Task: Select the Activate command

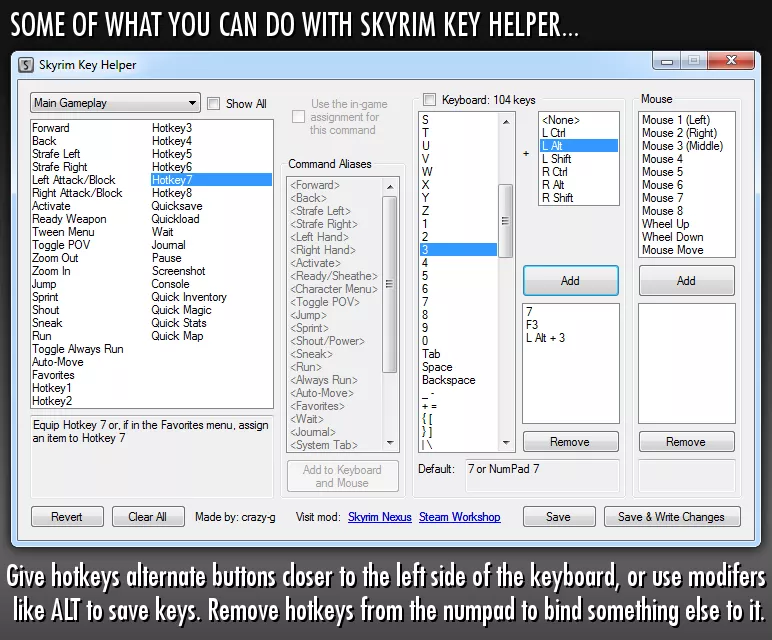Action: coord(51,206)
